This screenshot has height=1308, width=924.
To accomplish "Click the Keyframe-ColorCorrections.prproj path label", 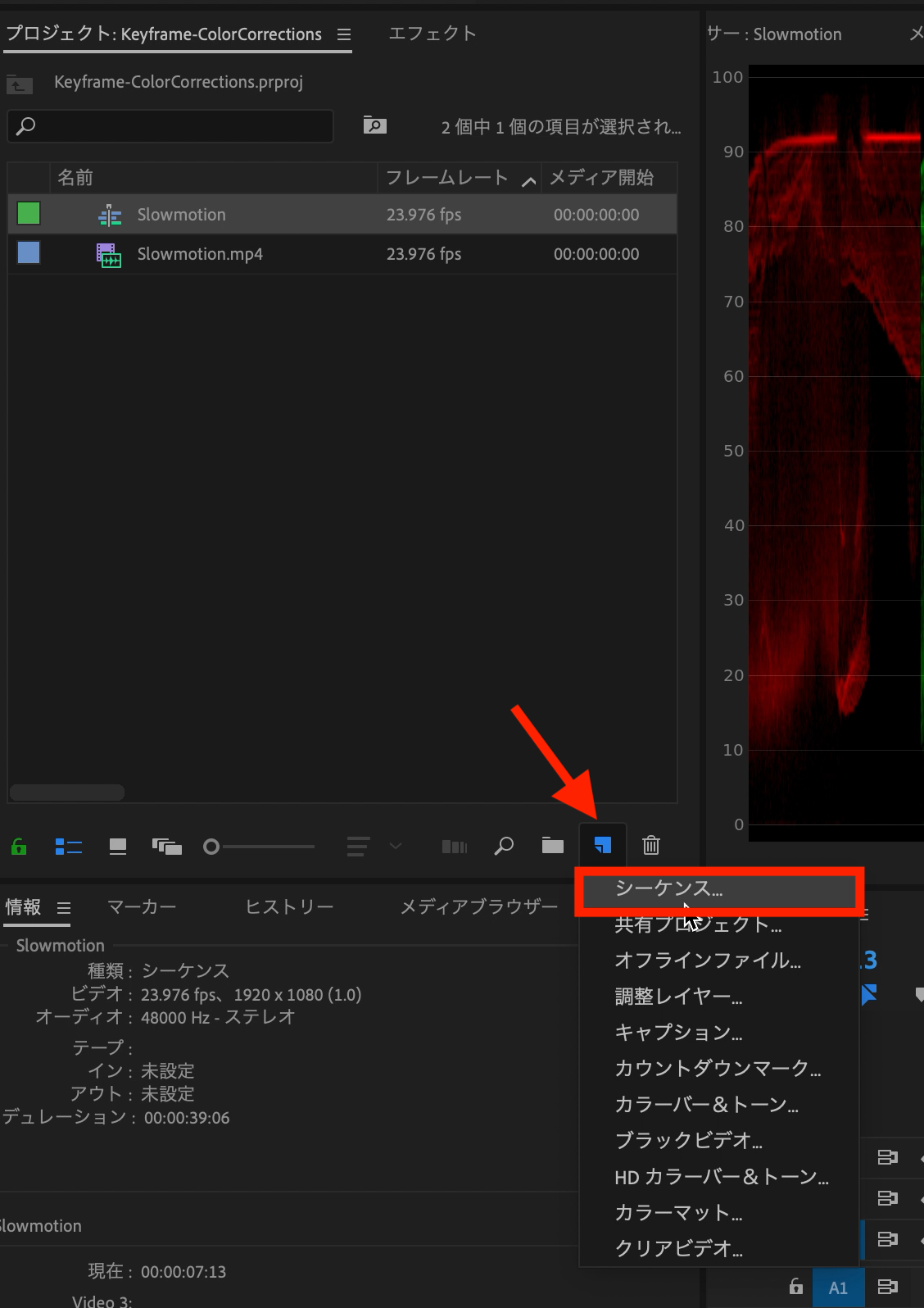I will 179,82.
